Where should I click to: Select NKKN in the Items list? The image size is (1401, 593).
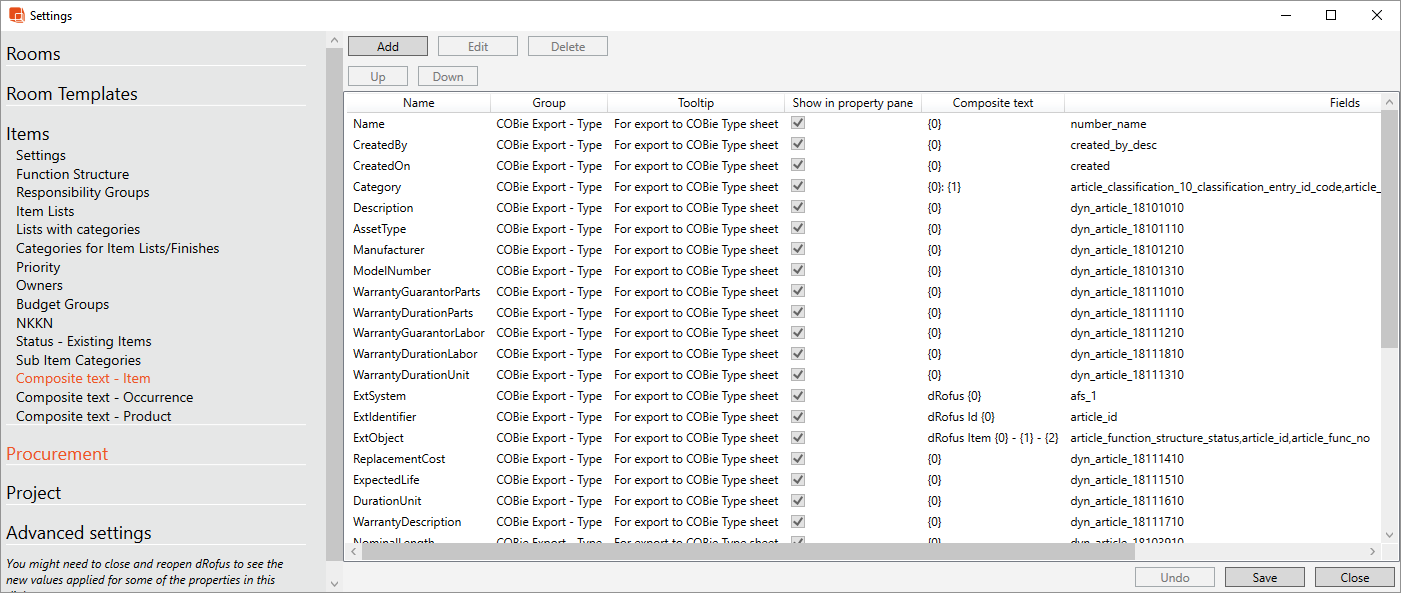34,322
